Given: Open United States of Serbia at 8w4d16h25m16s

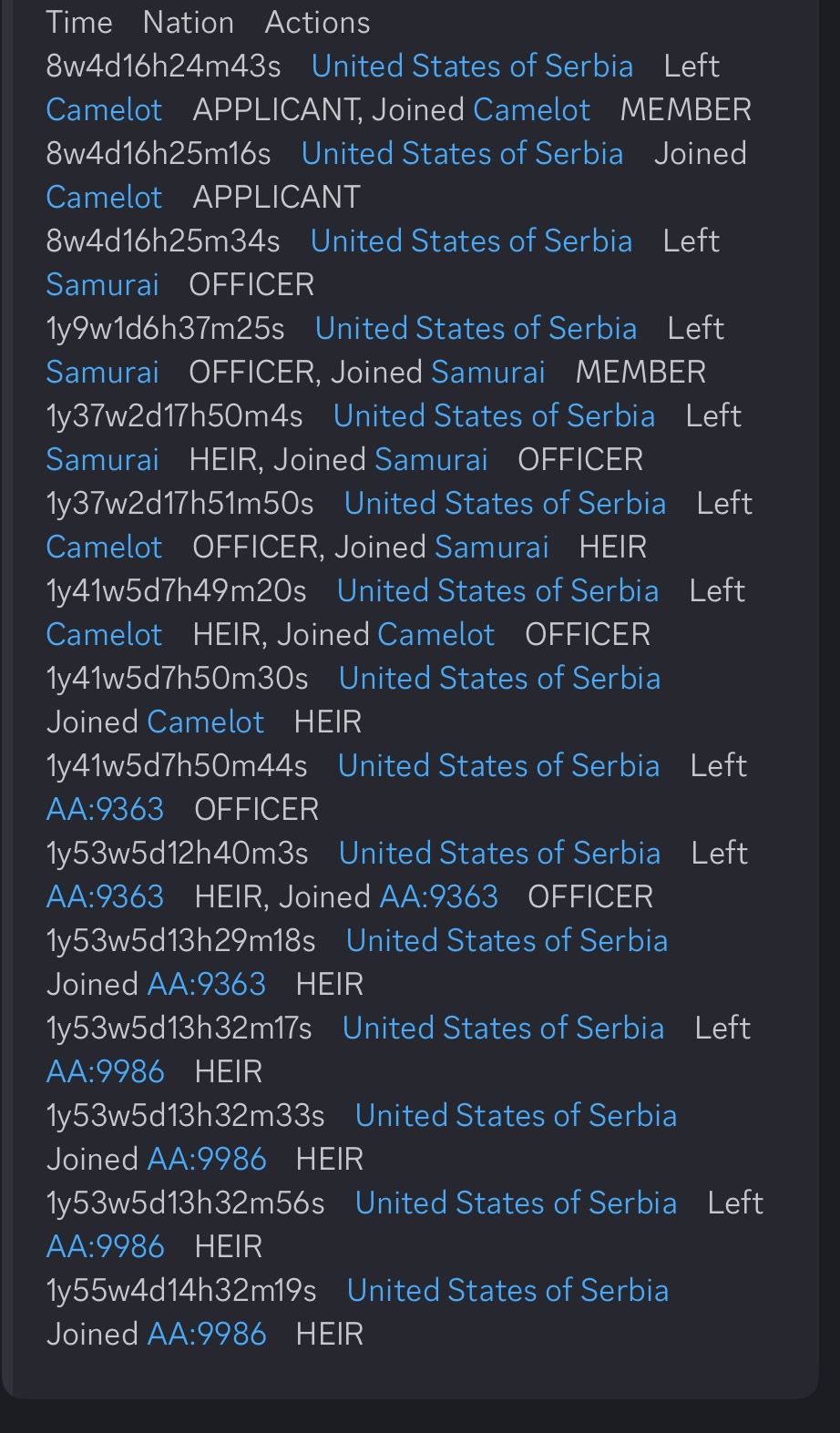Looking at the screenshot, I should click(x=462, y=154).
